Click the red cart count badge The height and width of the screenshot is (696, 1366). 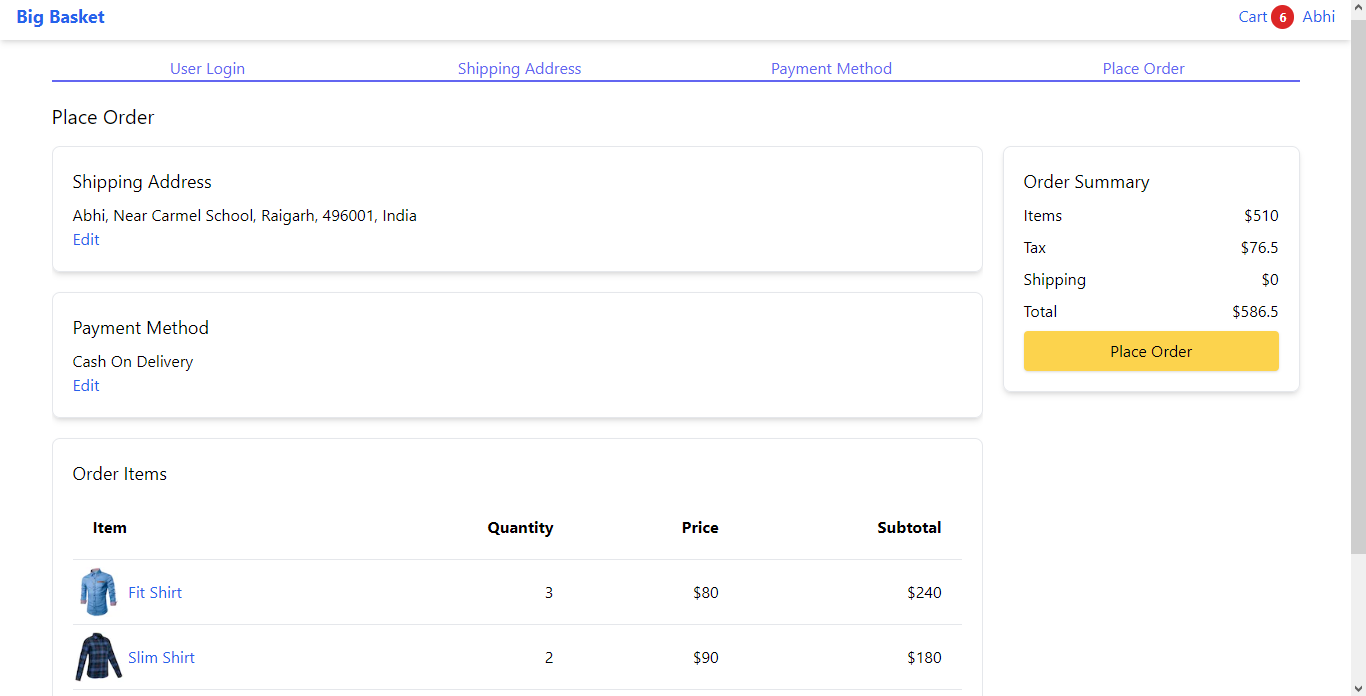click(x=1282, y=17)
